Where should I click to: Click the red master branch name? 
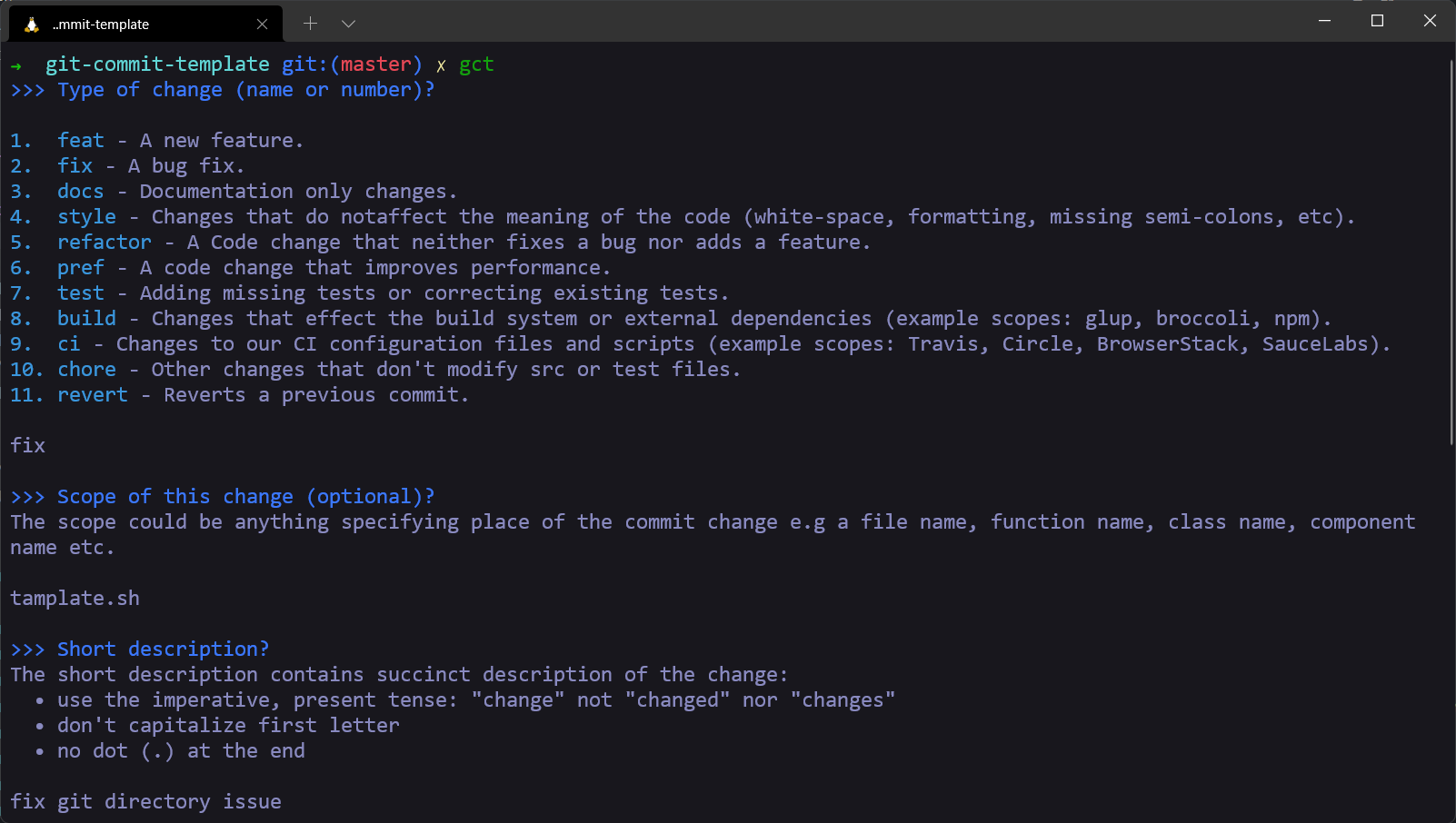[375, 64]
